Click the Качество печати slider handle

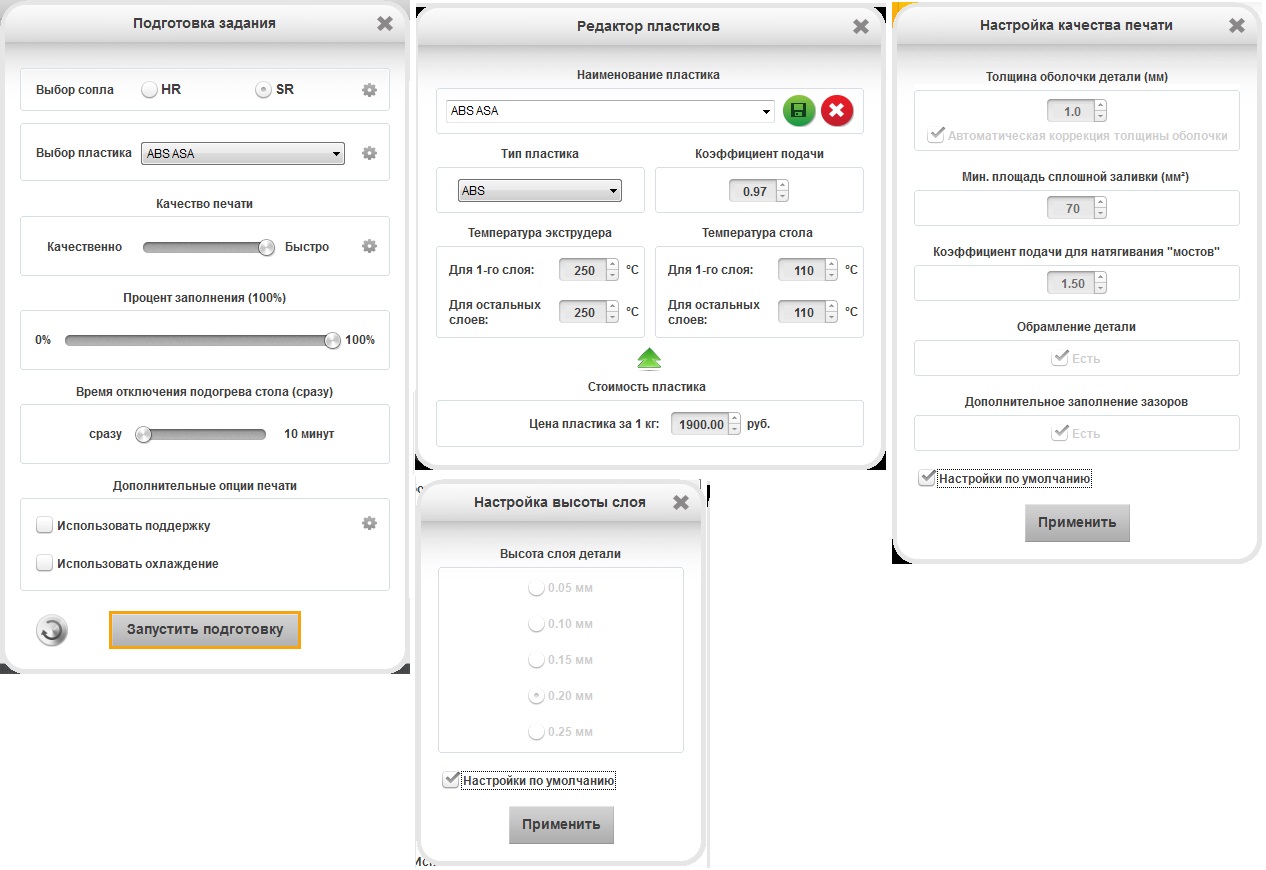(x=266, y=247)
